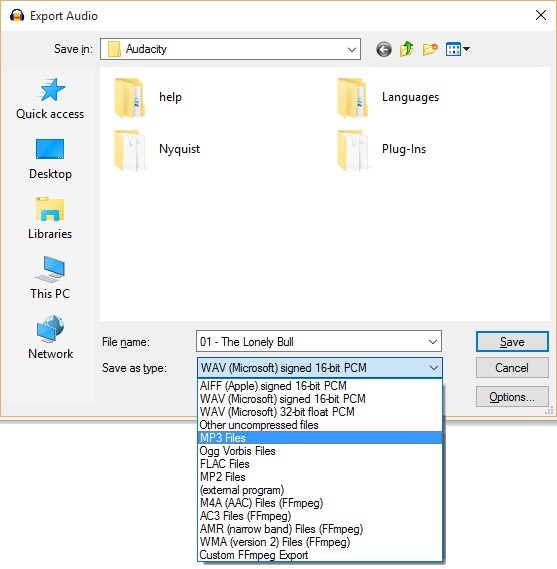Go up one folder level icon
The height and width of the screenshot is (569, 557).
click(x=406, y=49)
